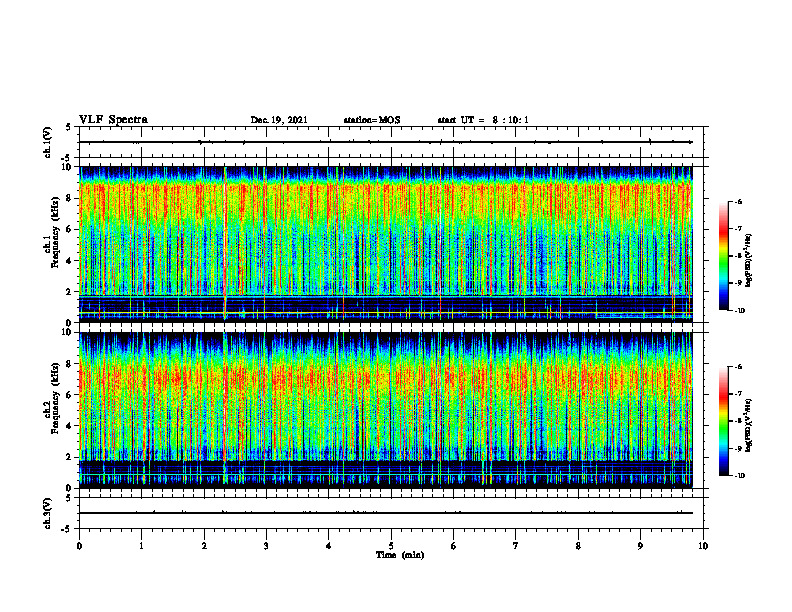Click inside the ch.2 spectrogram panel
This screenshot has width=792, height=612.
[x=385, y=410]
